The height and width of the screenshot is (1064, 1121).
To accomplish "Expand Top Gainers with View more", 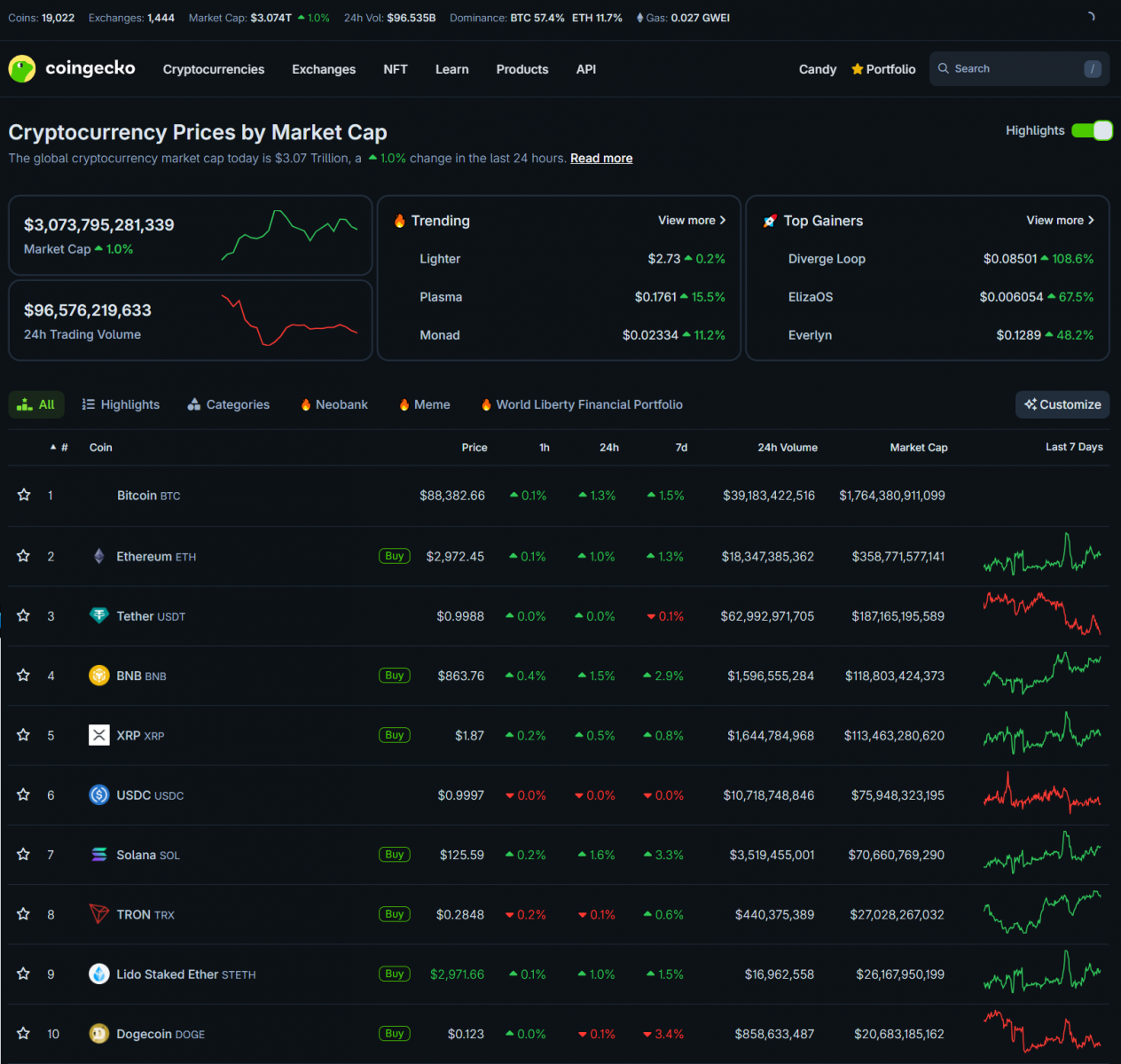I will 1060,220.
